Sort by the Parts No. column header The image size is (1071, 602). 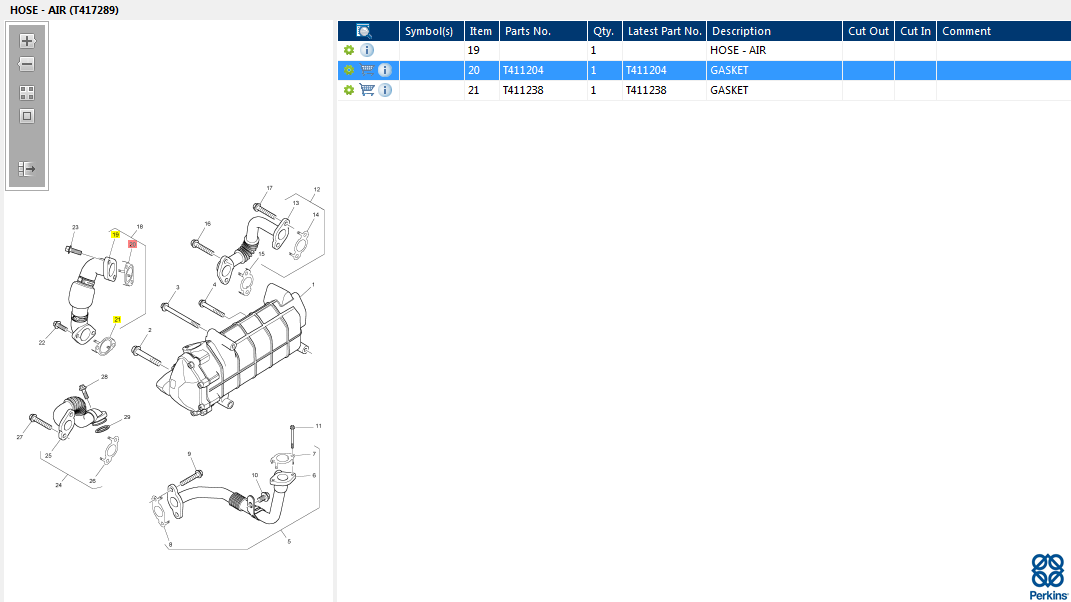click(x=543, y=31)
